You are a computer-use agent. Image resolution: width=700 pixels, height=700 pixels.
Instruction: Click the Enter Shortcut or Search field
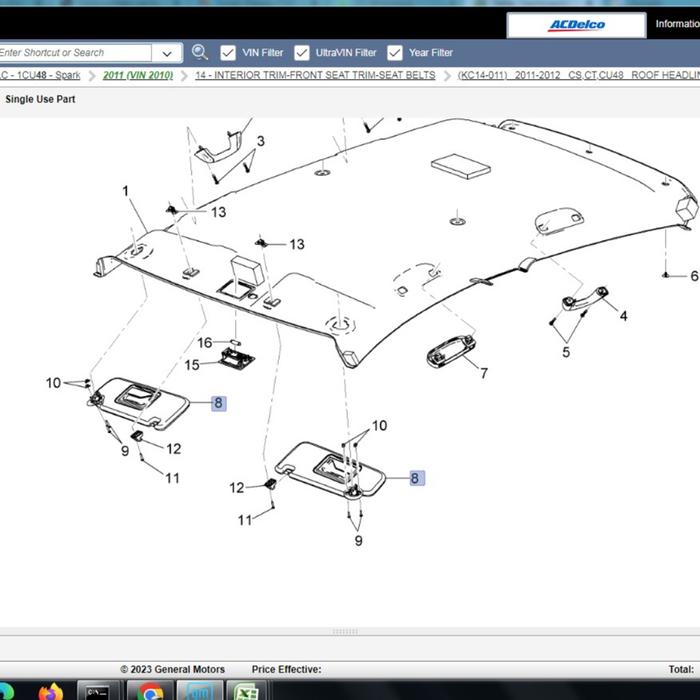[75, 52]
